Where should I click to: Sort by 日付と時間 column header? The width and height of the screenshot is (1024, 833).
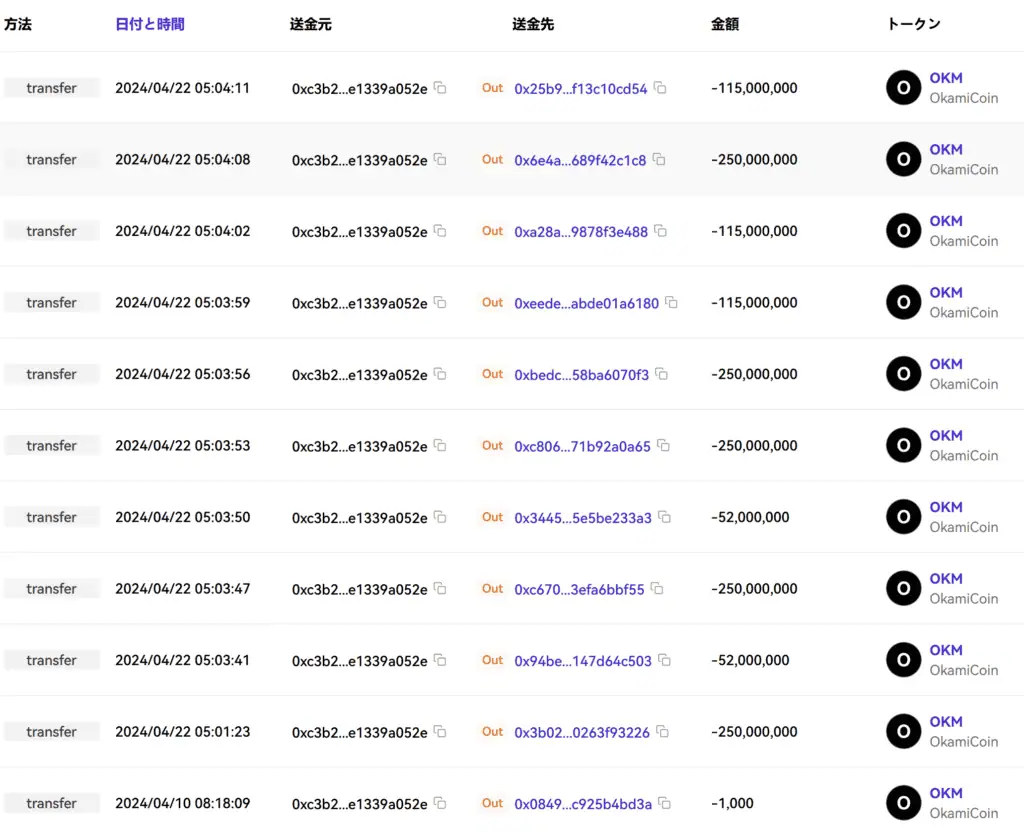click(150, 24)
